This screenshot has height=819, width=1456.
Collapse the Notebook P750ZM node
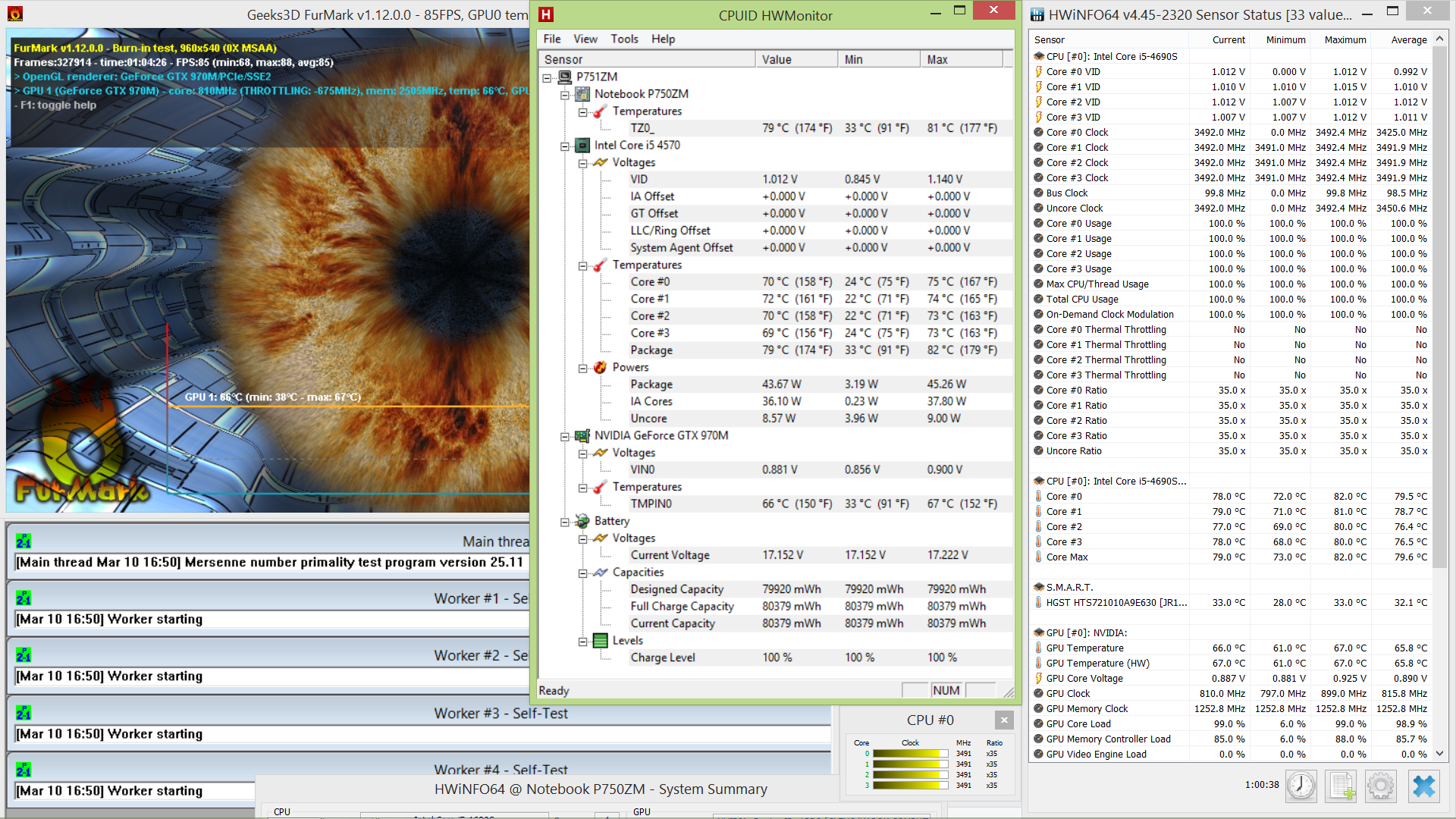click(x=565, y=95)
